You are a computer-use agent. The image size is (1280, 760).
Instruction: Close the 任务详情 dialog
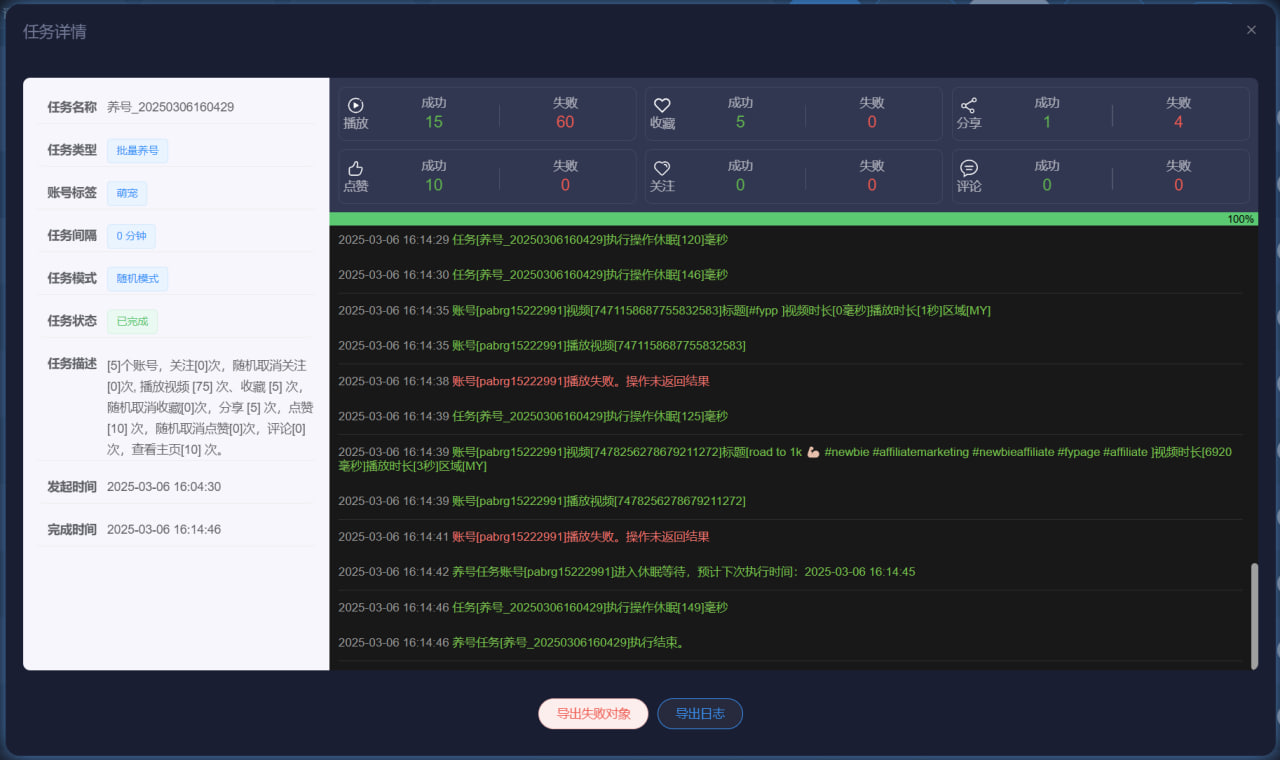click(1251, 30)
